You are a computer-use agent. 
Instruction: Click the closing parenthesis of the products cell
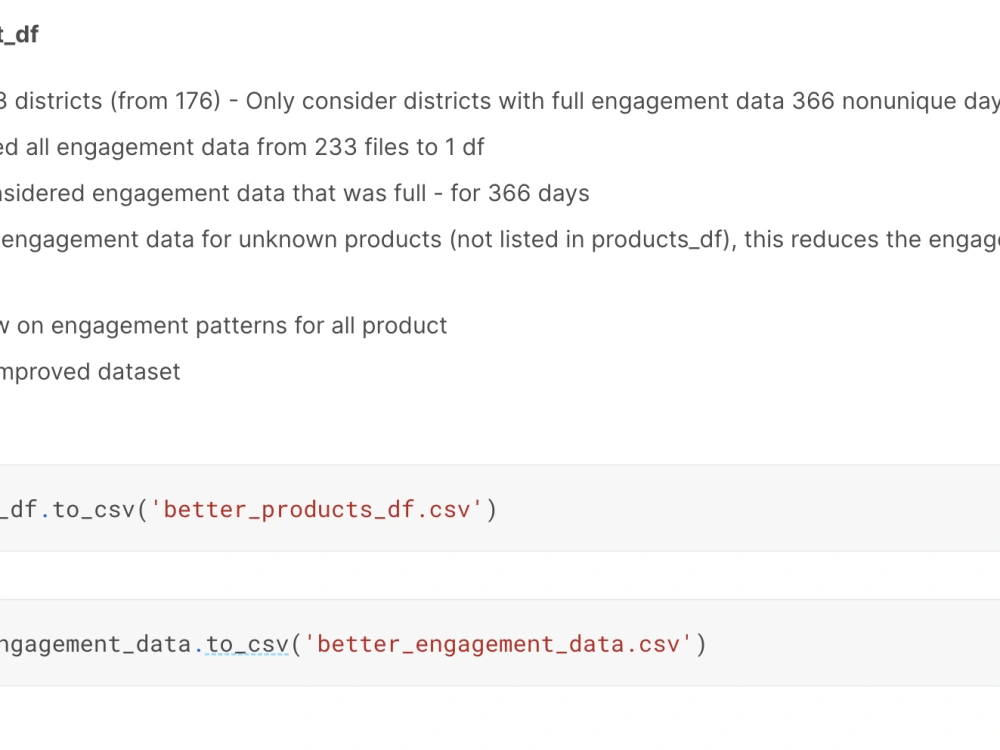coord(491,509)
